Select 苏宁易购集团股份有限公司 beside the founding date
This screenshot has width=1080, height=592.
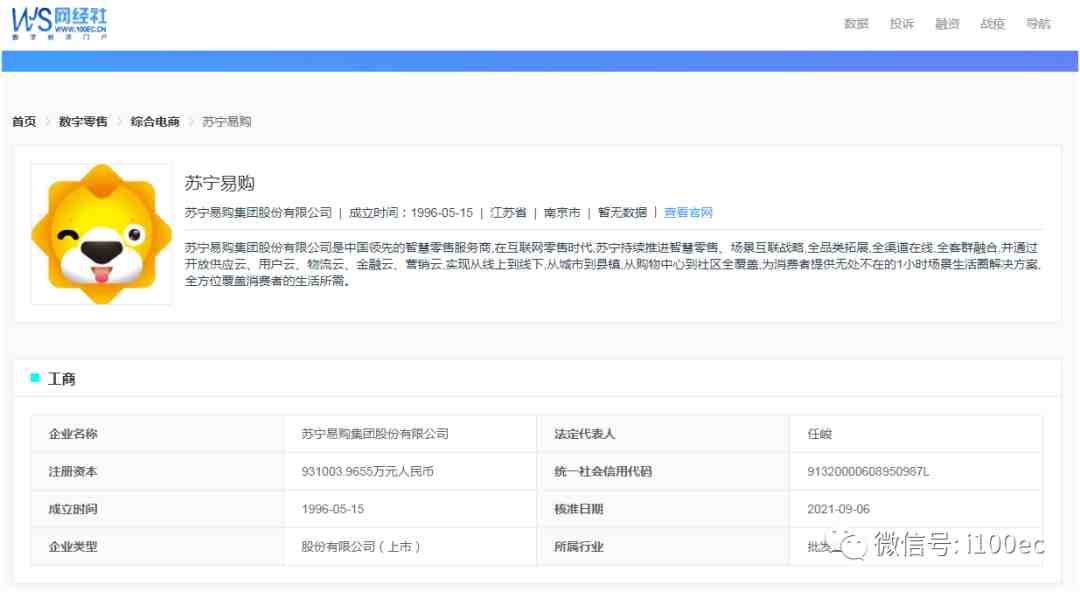point(258,213)
